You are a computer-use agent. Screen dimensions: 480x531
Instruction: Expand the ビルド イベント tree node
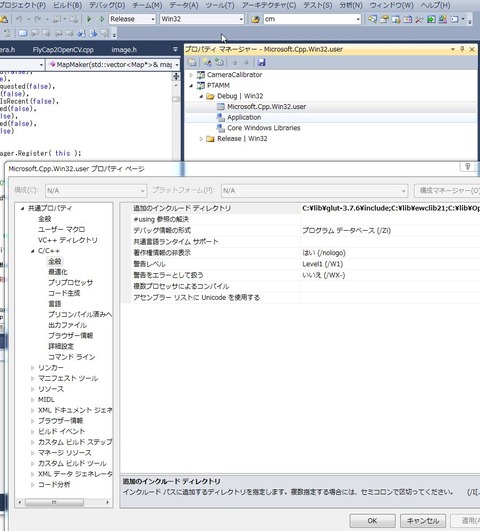click(x=33, y=432)
